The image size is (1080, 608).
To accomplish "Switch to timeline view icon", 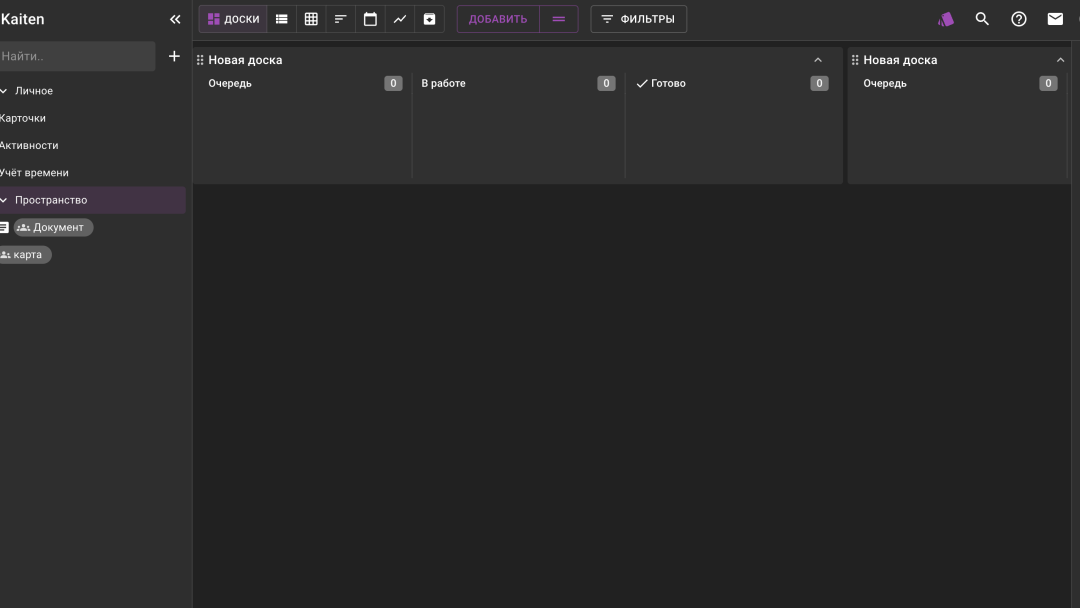I will 341,19.
